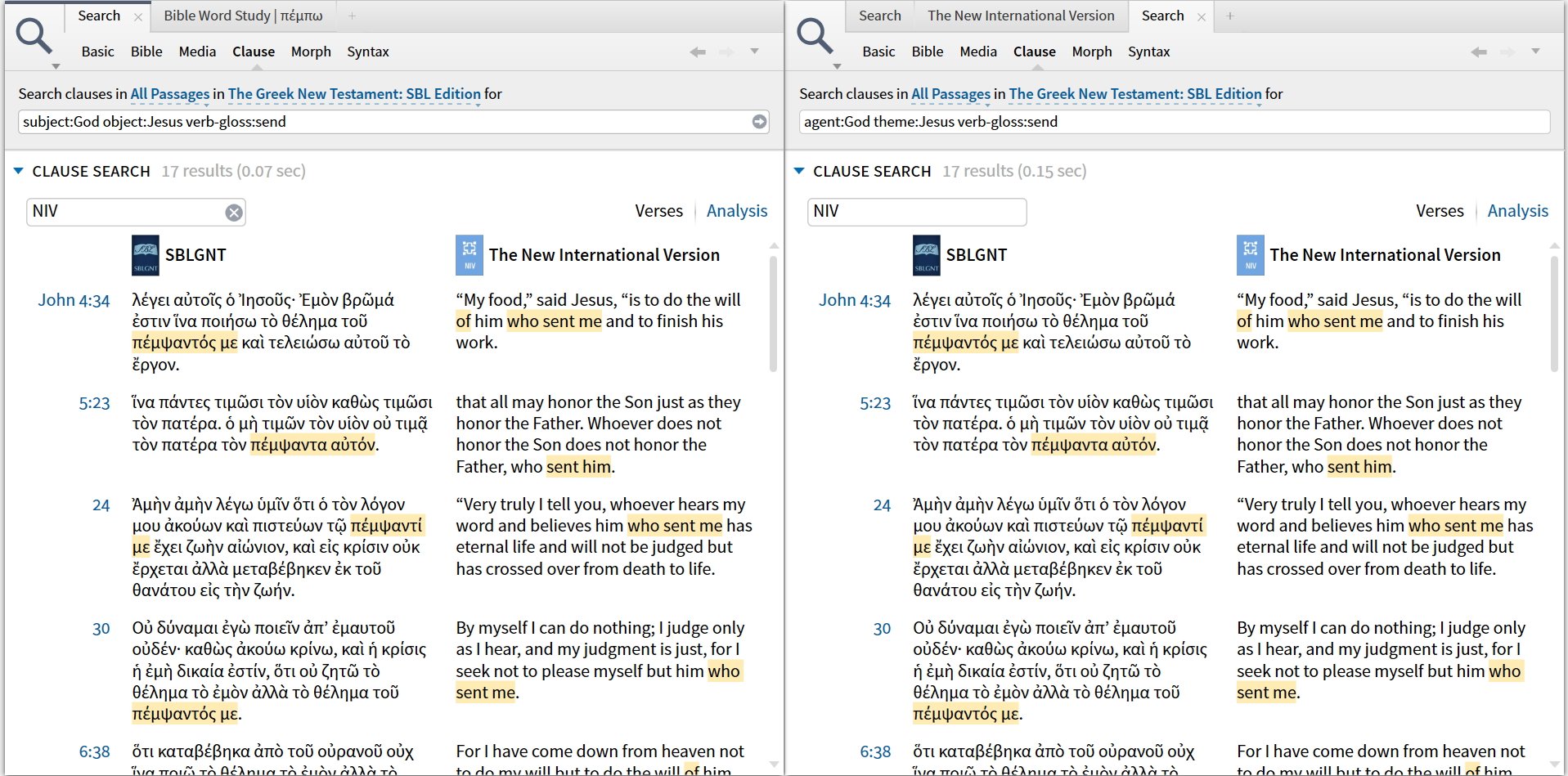Close the right panel active Search tab
The height and width of the screenshot is (776, 1568).
[x=1202, y=17]
